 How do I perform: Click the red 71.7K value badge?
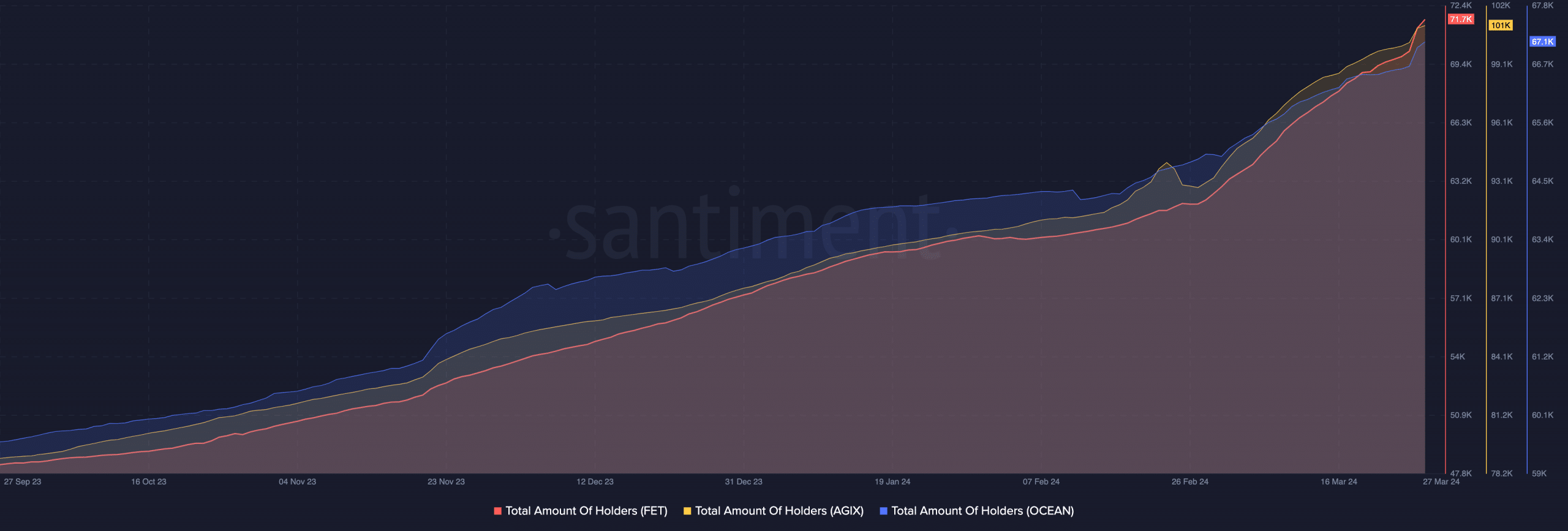(x=1461, y=19)
